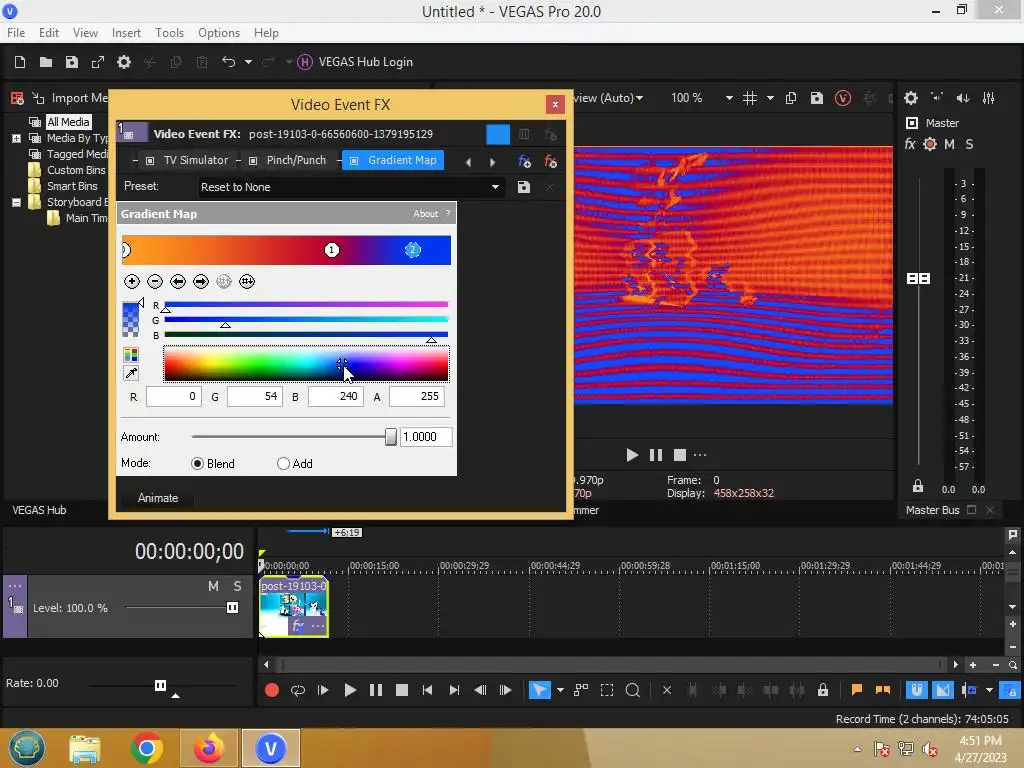Click in the color spectrum picker
Image resolution: width=1024 pixels, height=768 pixels.
[x=306, y=364]
